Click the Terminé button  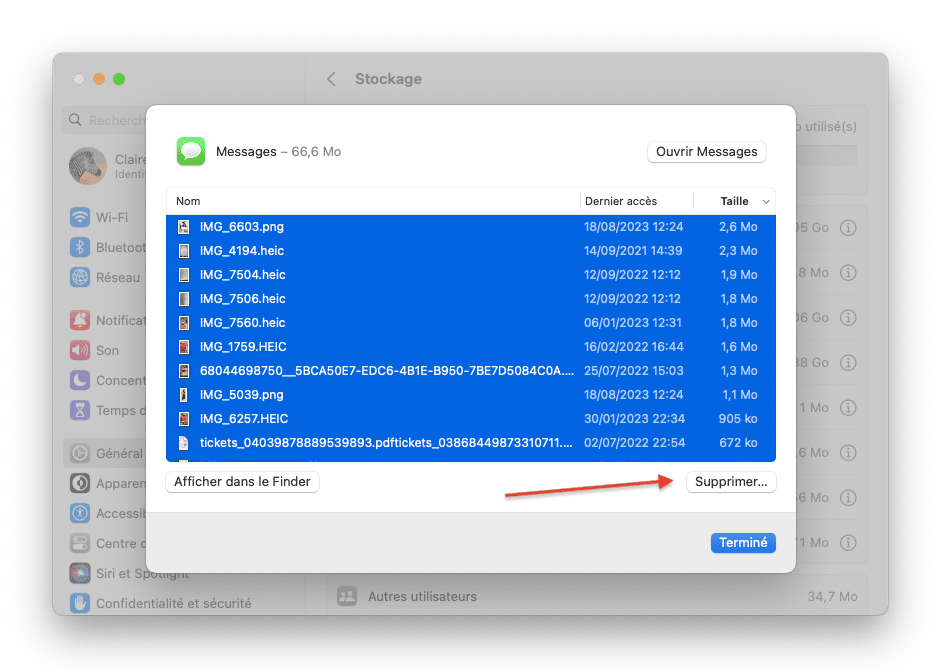tap(743, 543)
